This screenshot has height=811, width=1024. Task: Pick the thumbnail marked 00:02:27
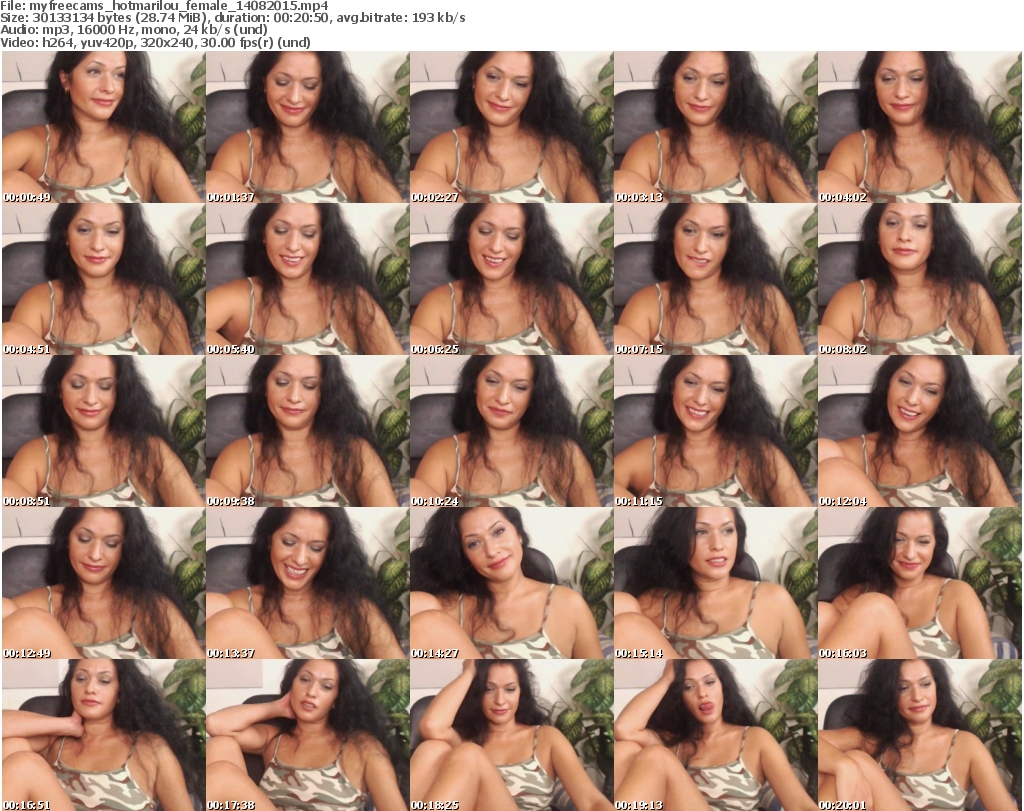pyautogui.click(x=511, y=127)
